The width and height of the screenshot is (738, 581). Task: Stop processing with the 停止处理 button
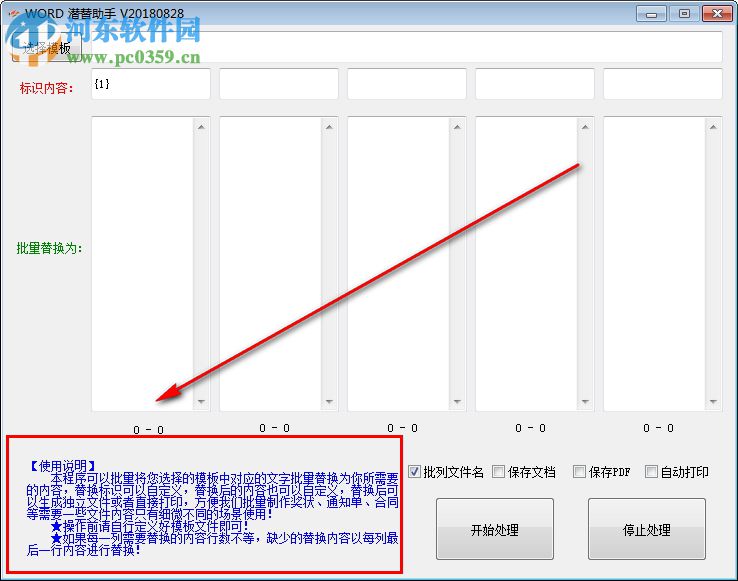[x=647, y=529]
